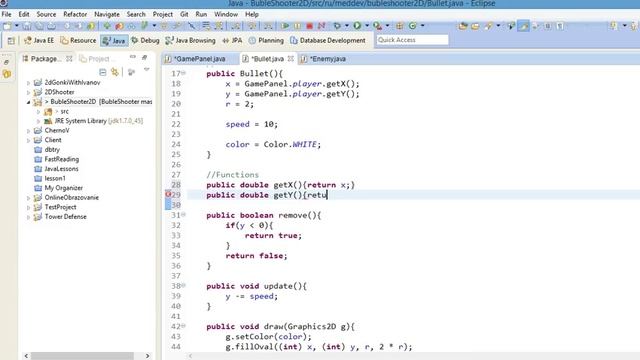Click the Disconnect icon next to Terminate
This screenshot has width=640, height=360.
point(322,26)
